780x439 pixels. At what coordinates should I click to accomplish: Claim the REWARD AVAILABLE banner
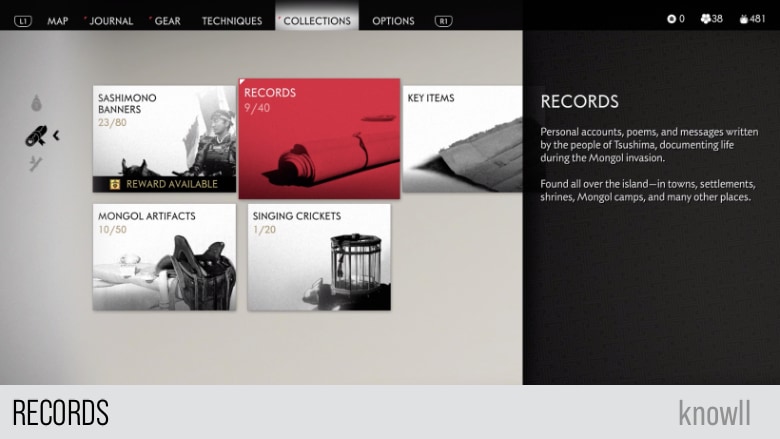point(164,184)
